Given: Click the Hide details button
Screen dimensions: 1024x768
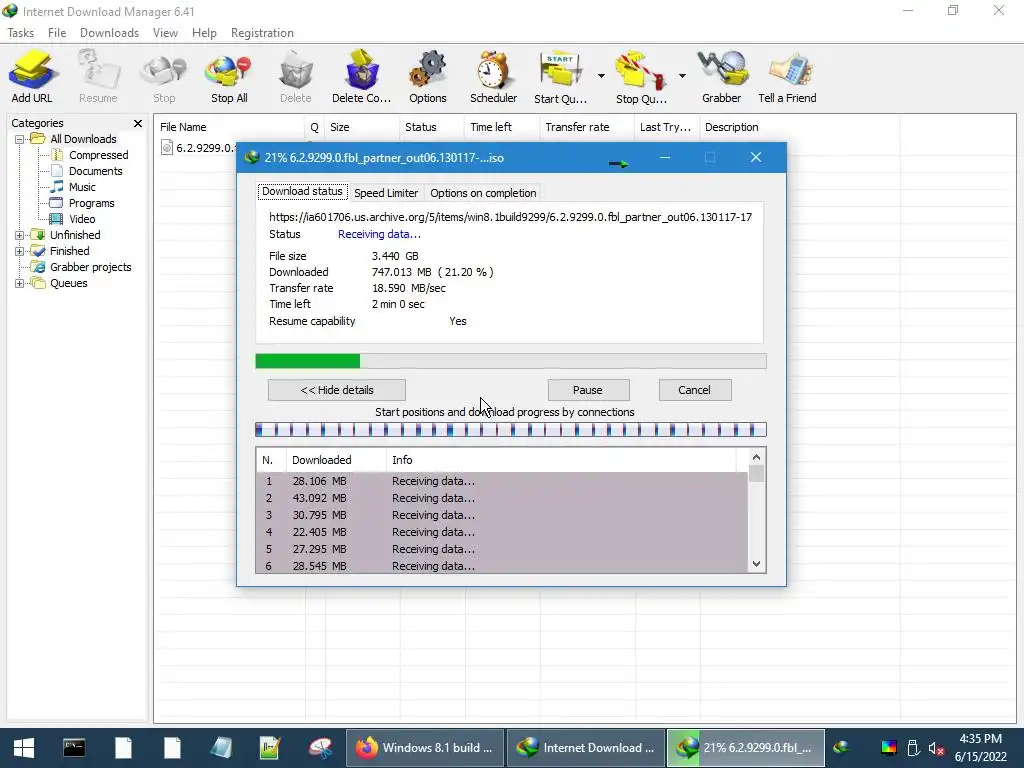Looking at the screenshot, I should click(x=337, y=390).
